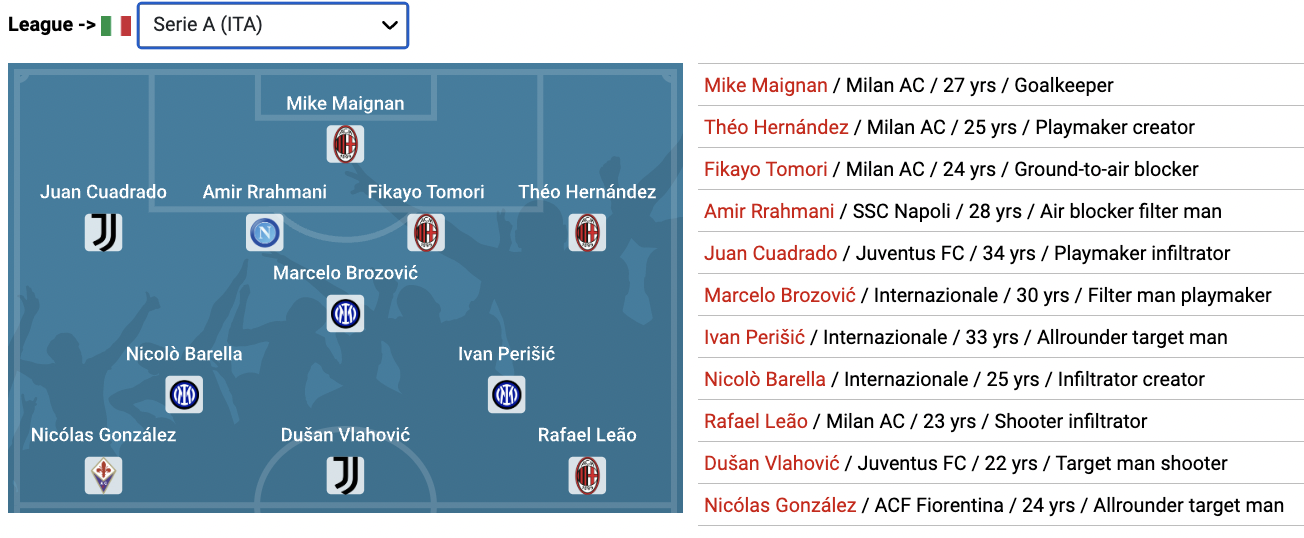Viewport: 1304px width, 538px height.
Task: Open Amir Rrahmani link in player list
Action: click(x=769, y=211)
